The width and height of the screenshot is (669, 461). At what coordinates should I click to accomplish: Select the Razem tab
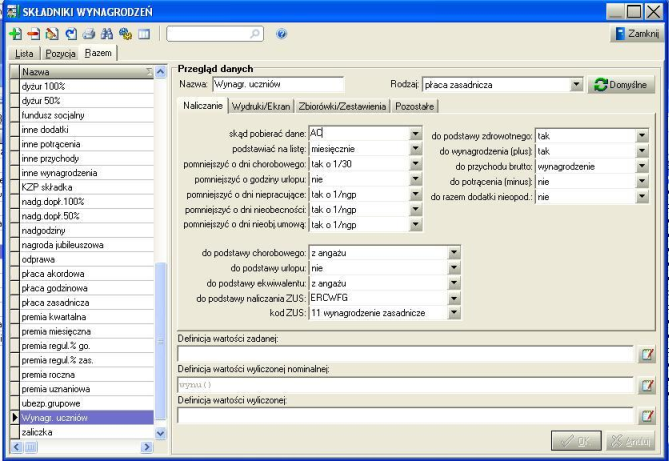pos(98,53)
